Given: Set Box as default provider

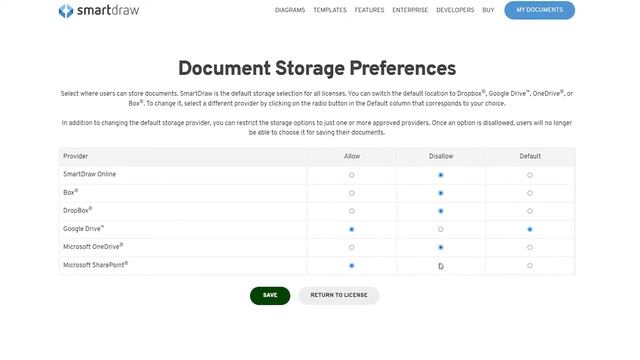Looking at the screenshot, I should point(530,193).
